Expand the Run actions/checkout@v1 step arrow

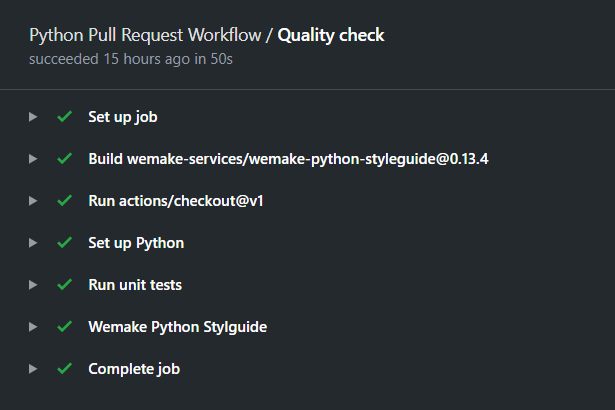click(x=33, y=201)
